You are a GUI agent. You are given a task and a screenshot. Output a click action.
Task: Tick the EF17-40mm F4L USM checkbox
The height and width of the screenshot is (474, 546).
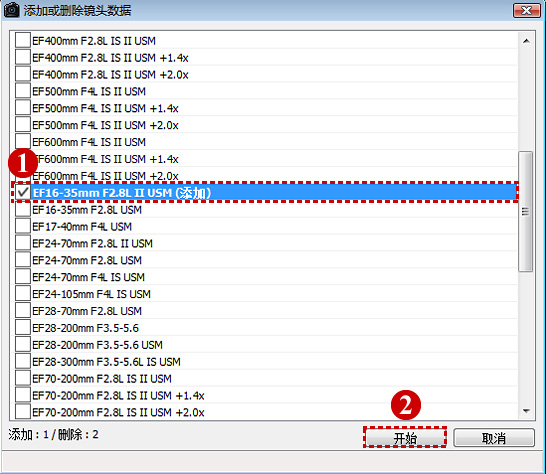(x=23, y=226)
